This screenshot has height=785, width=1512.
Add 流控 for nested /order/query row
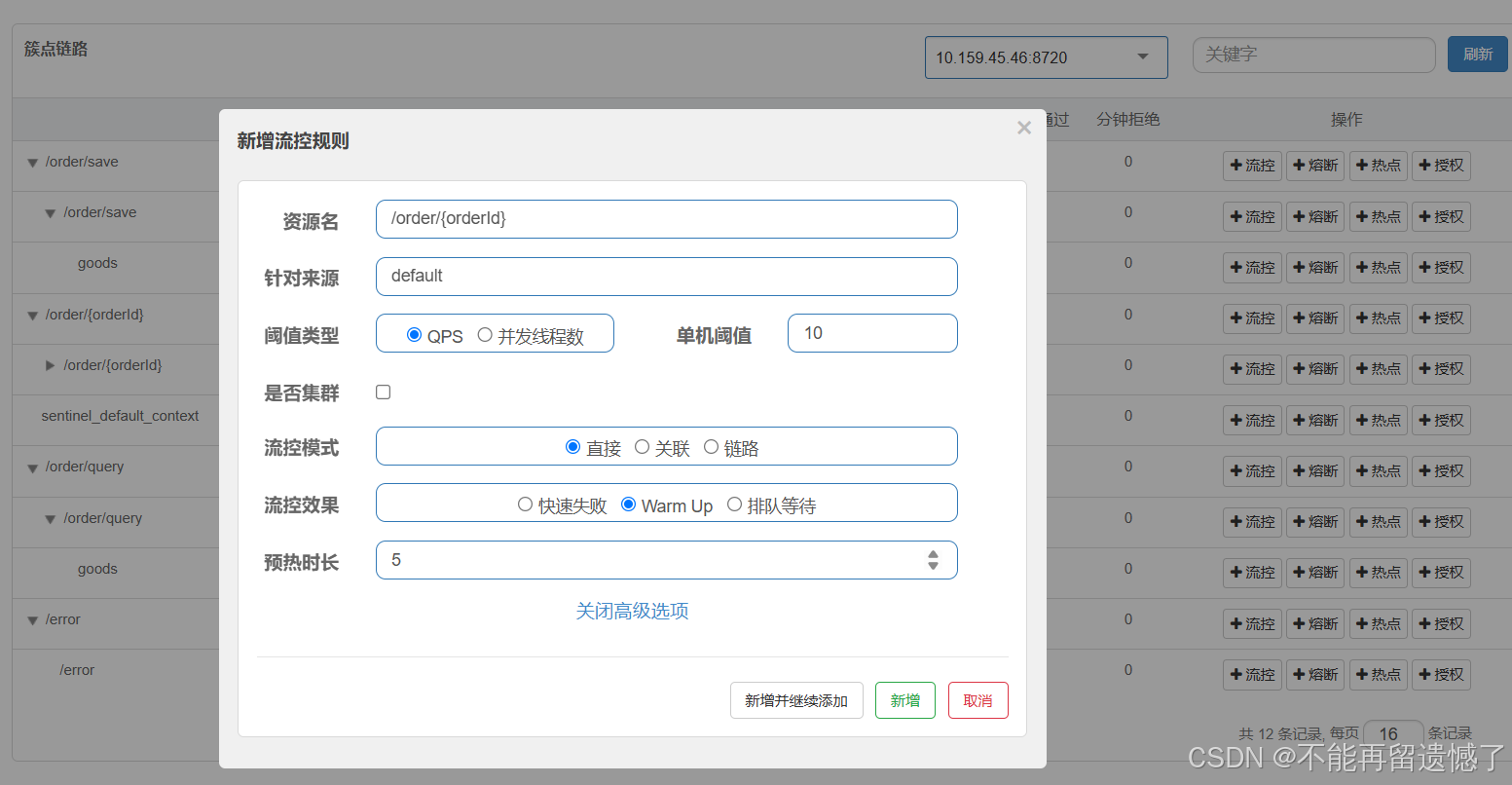tap(1252, 522)
